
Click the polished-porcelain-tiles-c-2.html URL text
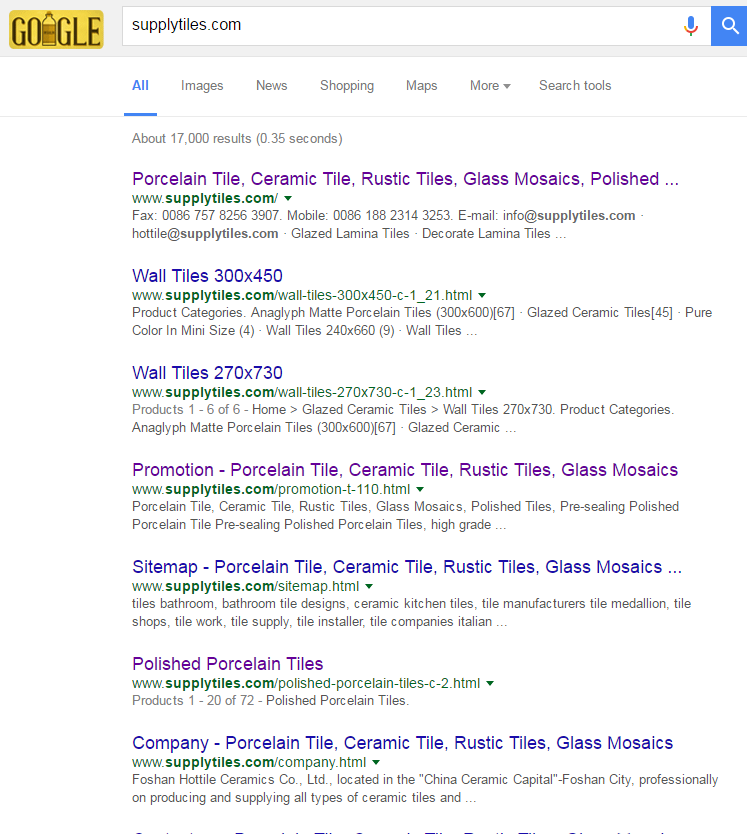(306, 683)
